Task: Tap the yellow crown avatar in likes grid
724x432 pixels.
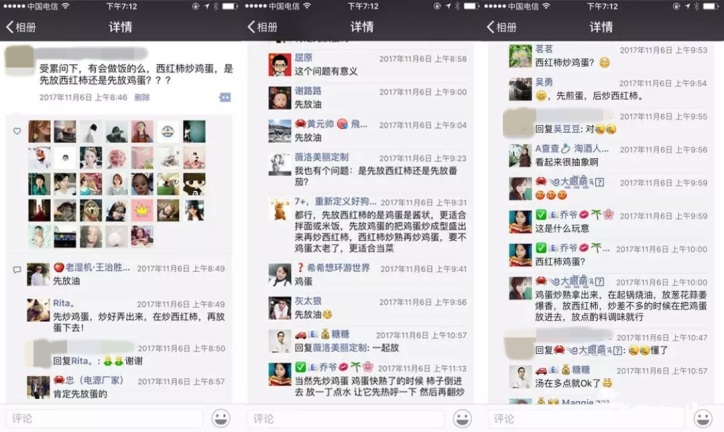Action: click(142, 210)
